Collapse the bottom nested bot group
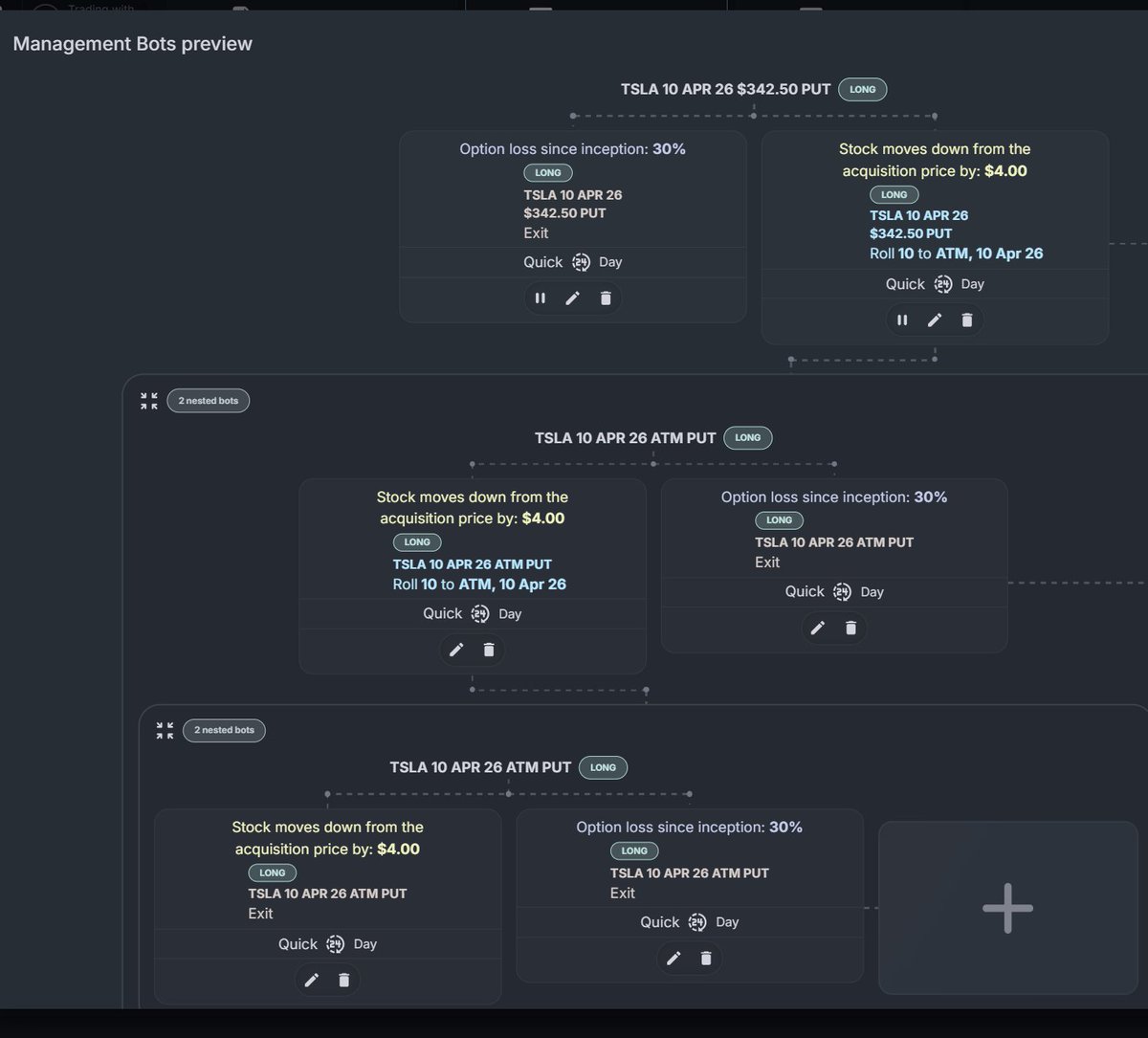Screen dimensions: 1148x1038 (x=164, y=730)
